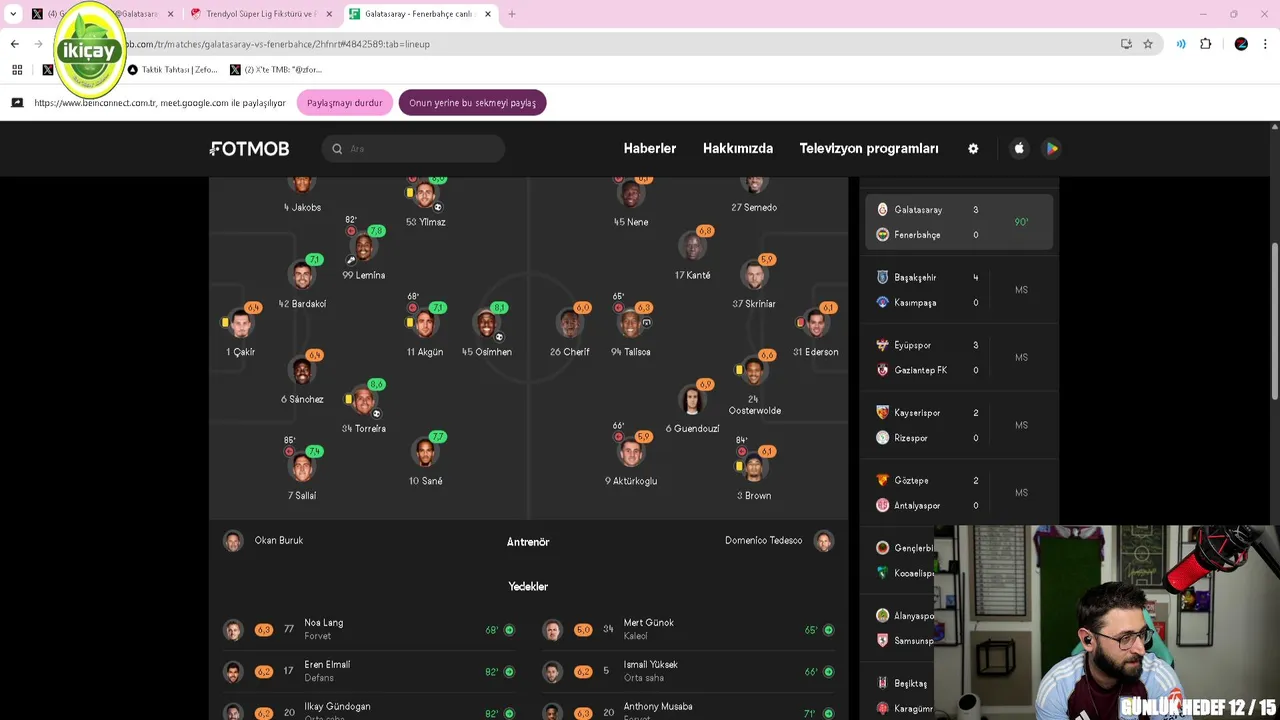Open the browser extensions puzzle icon
The width and height of the screenshot is (1280, 720).
tap(1205, 44)
